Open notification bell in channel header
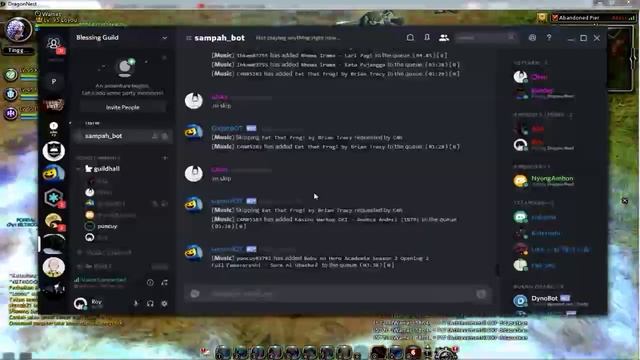The height and width of the screenshot is (360, 640). [410, 38]
